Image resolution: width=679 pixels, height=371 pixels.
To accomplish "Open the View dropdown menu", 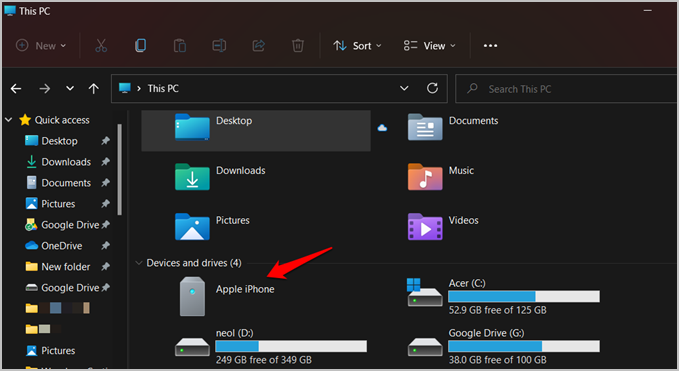I will (429, 45).
